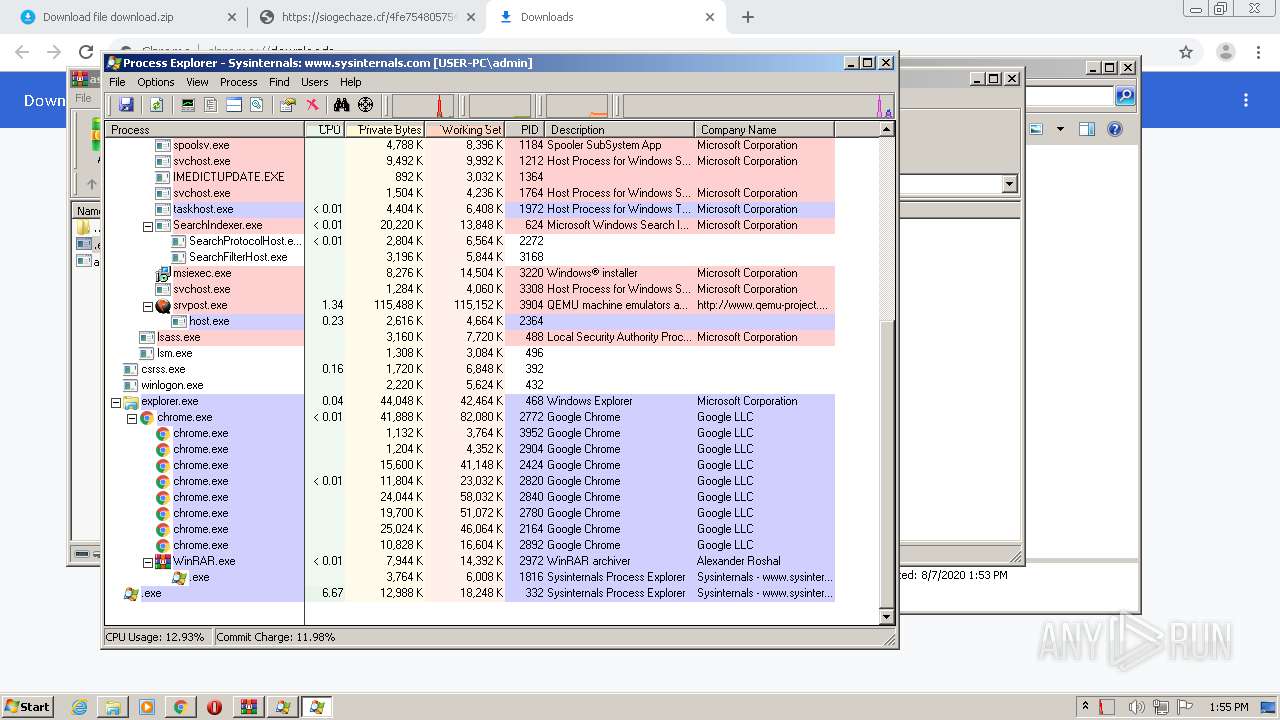Bookmark page with Chrome star icon

tap(1186, 52)
